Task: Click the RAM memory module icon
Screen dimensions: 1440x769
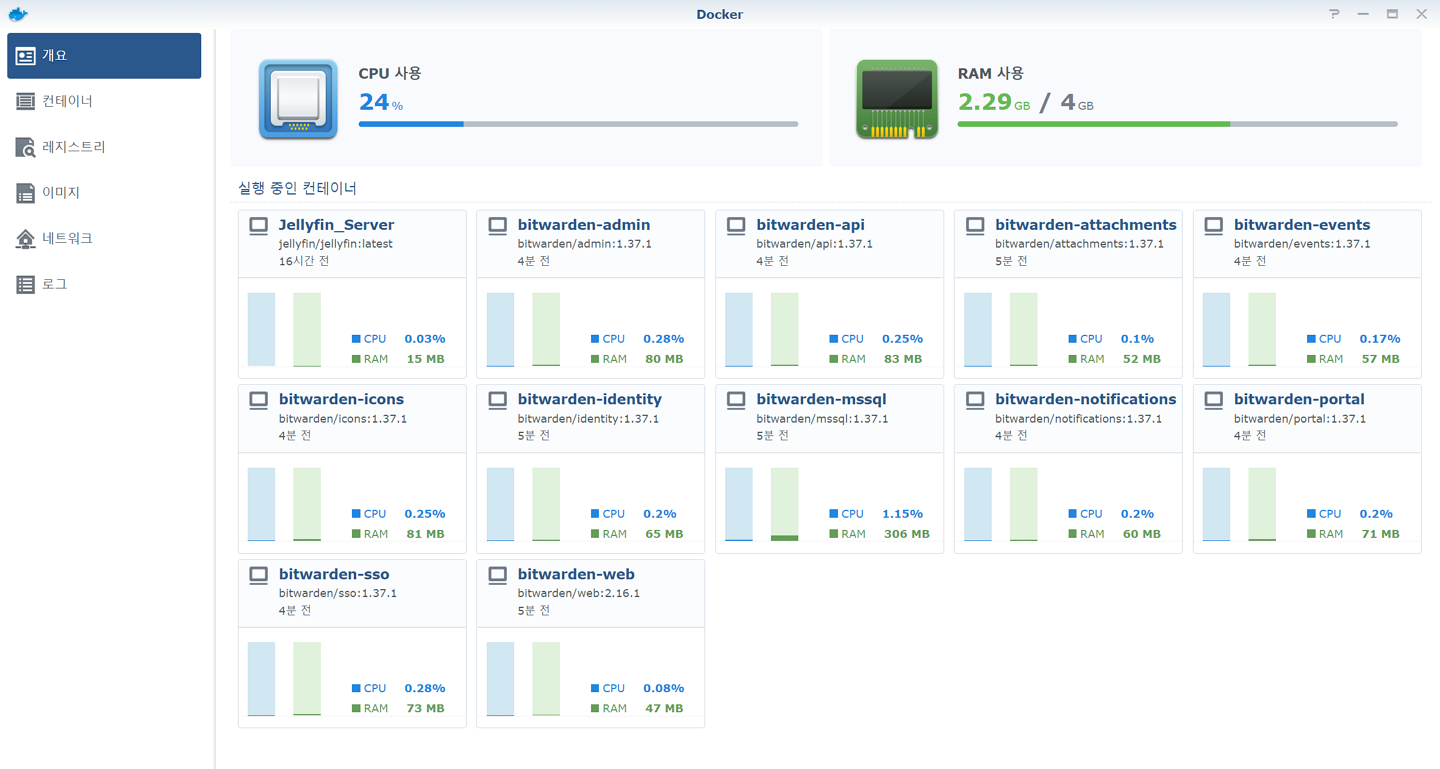Action: (897, 99)
